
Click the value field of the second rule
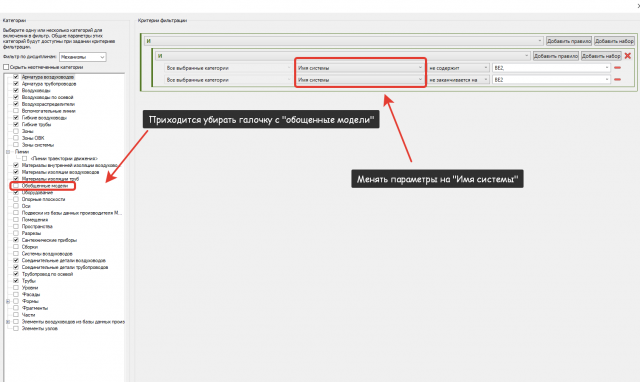coord(551,80)
